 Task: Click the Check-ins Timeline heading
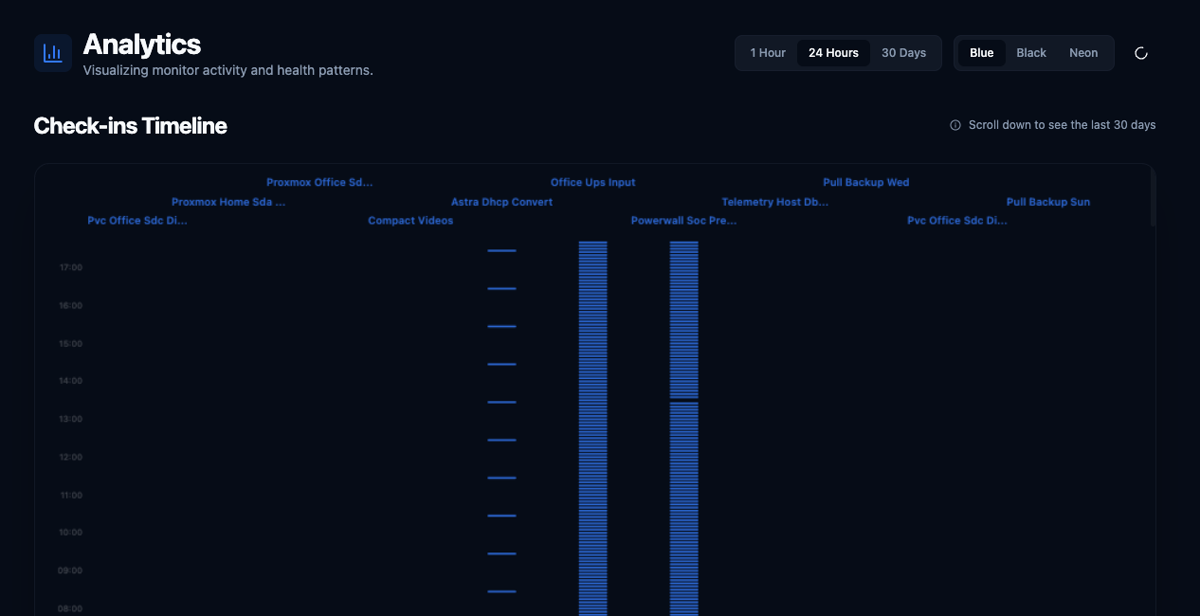130,126
